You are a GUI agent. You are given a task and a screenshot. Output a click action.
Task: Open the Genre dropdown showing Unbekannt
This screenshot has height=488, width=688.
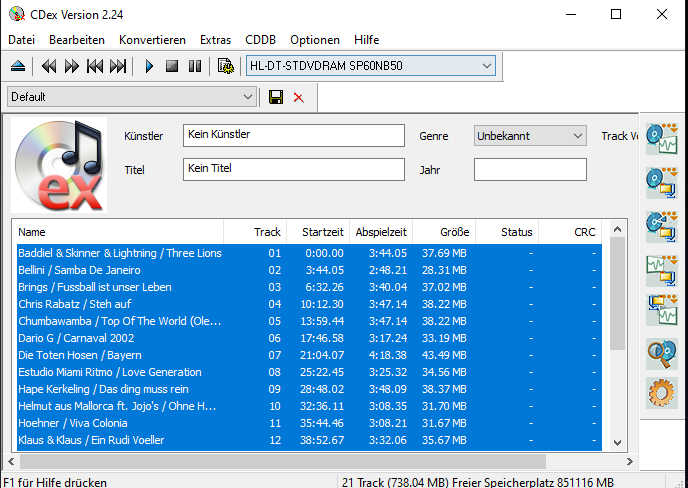530,136
